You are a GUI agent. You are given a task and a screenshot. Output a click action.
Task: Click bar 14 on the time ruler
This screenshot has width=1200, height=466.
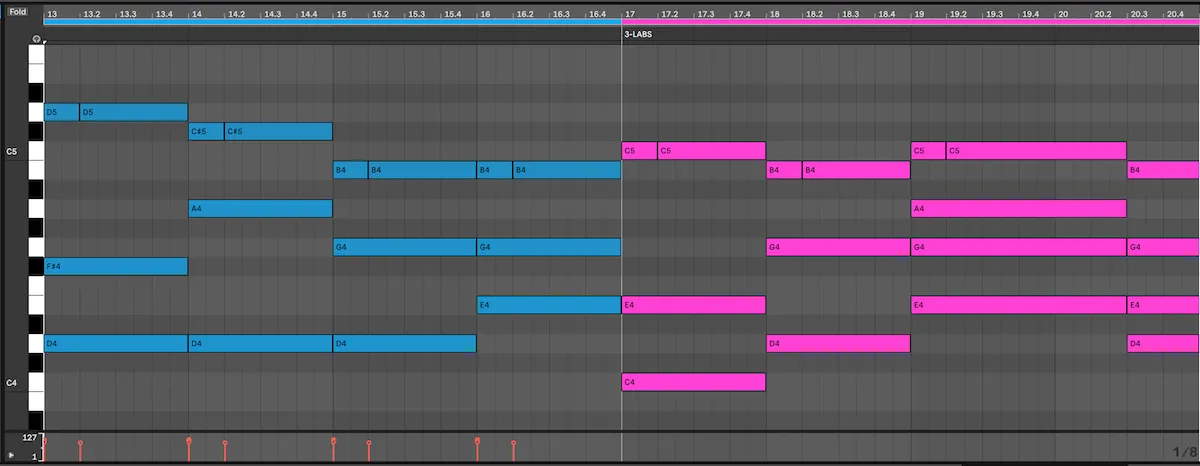click(x=195, y=15)
